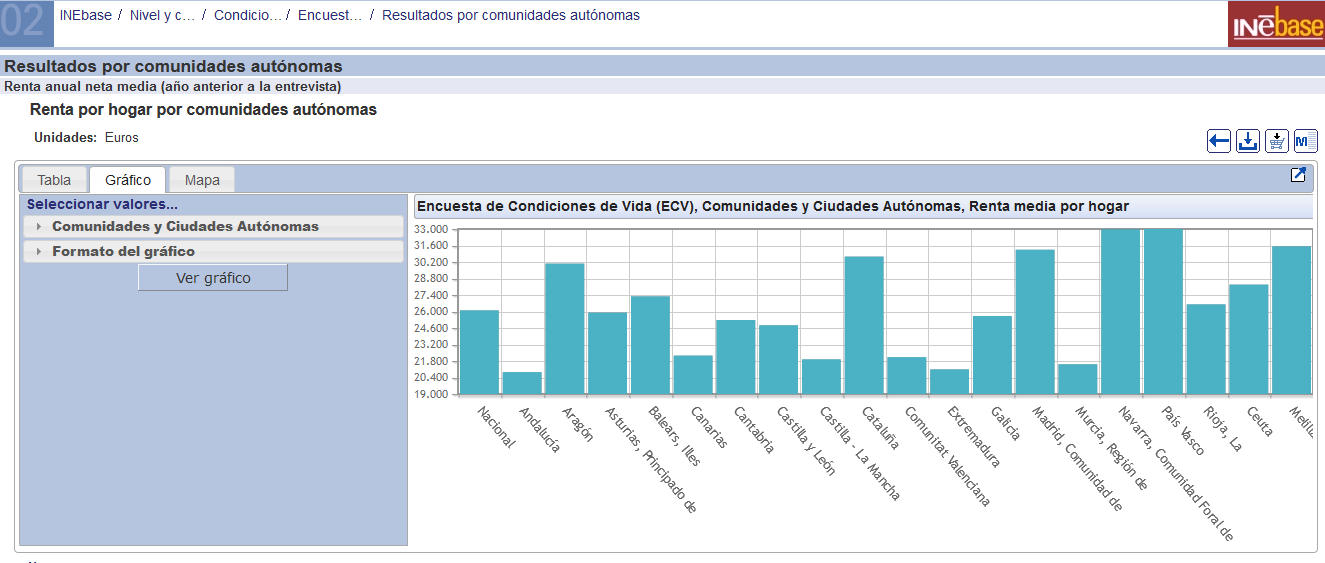Open the methodology M icon
This screenshot has height=563, width=1325.
click(x=1306, y=141)
